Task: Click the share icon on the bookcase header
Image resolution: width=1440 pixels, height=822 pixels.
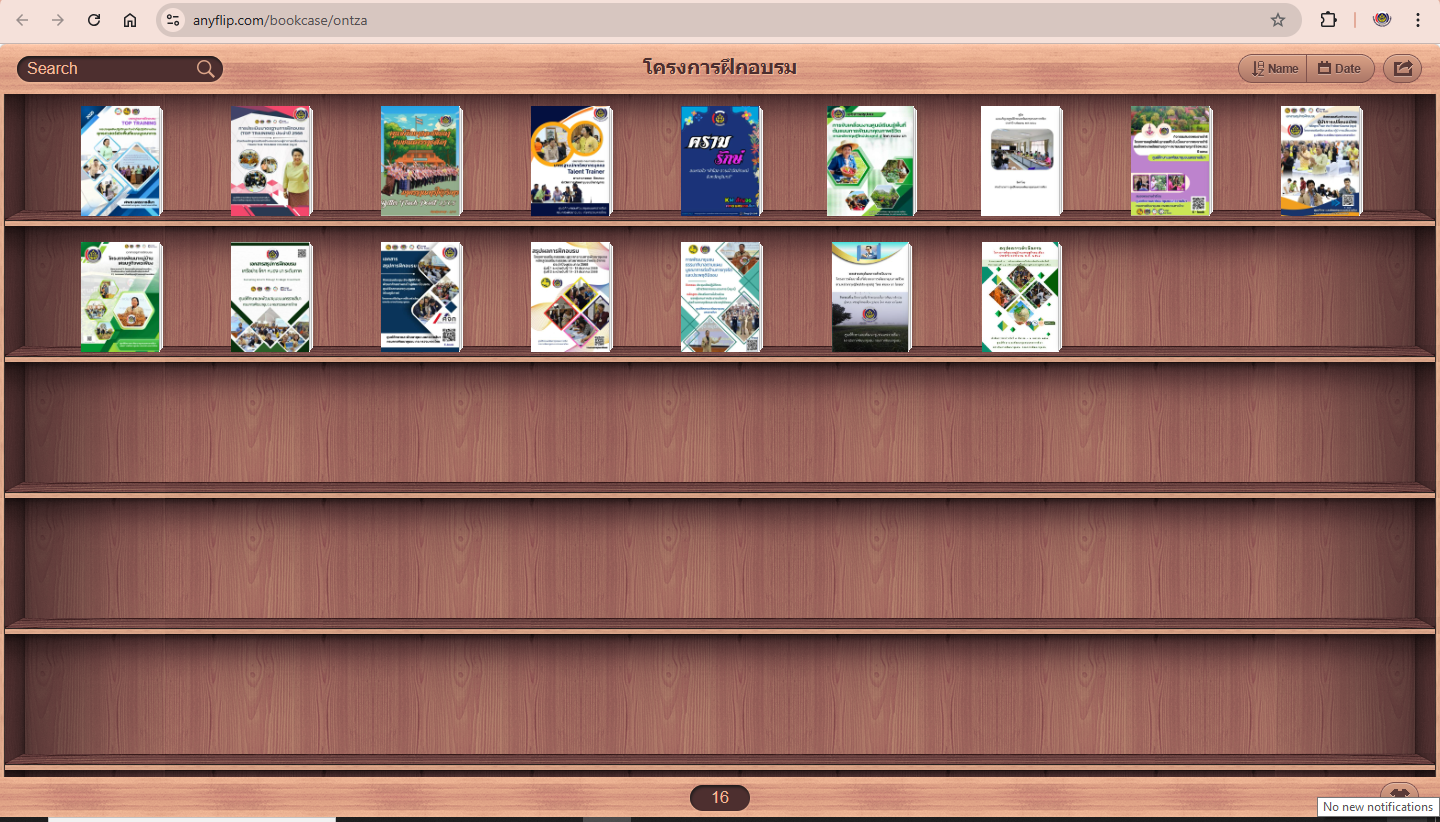Action: [x=1402, y=68]
